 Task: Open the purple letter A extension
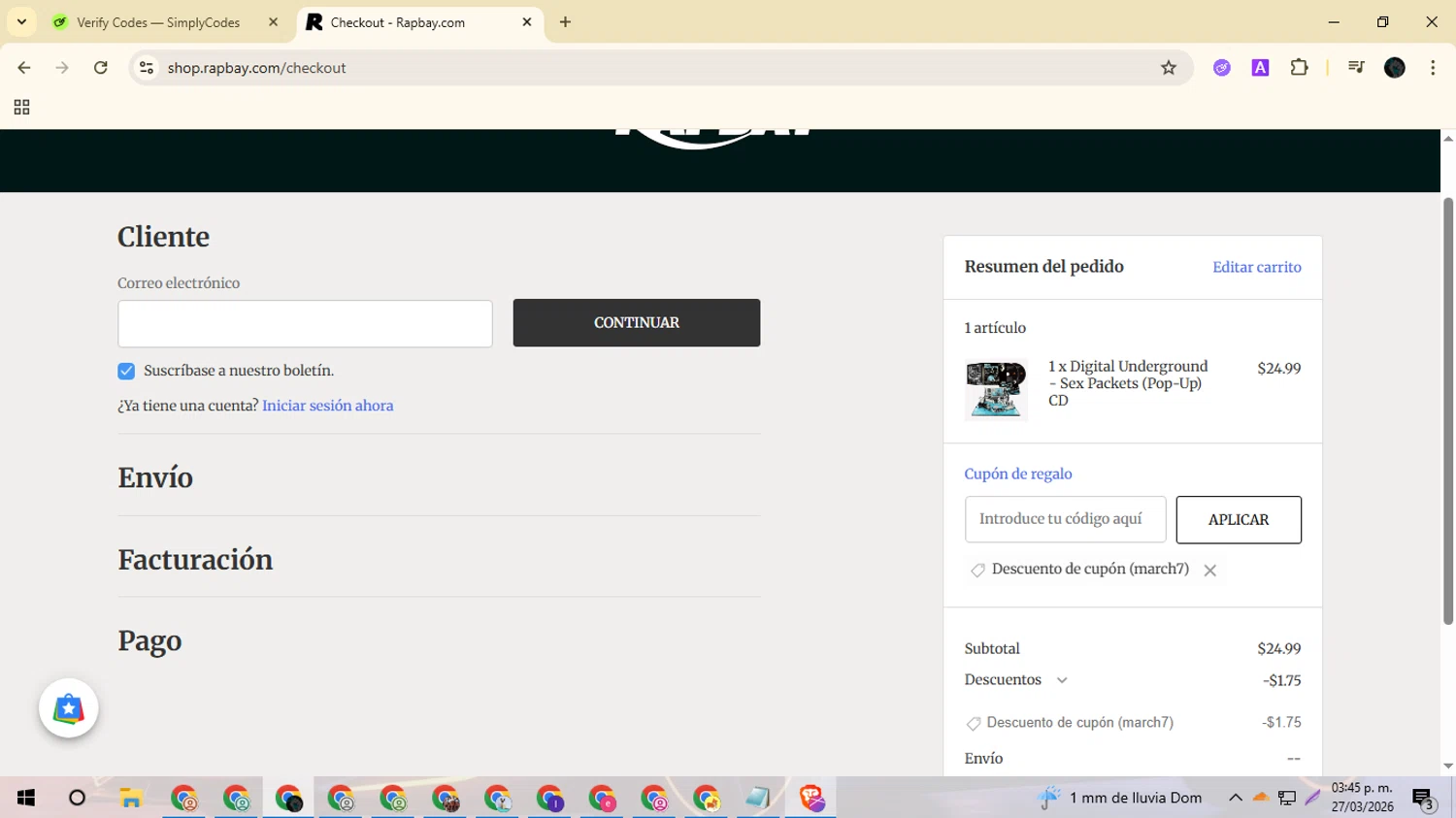coord(1260,68)
